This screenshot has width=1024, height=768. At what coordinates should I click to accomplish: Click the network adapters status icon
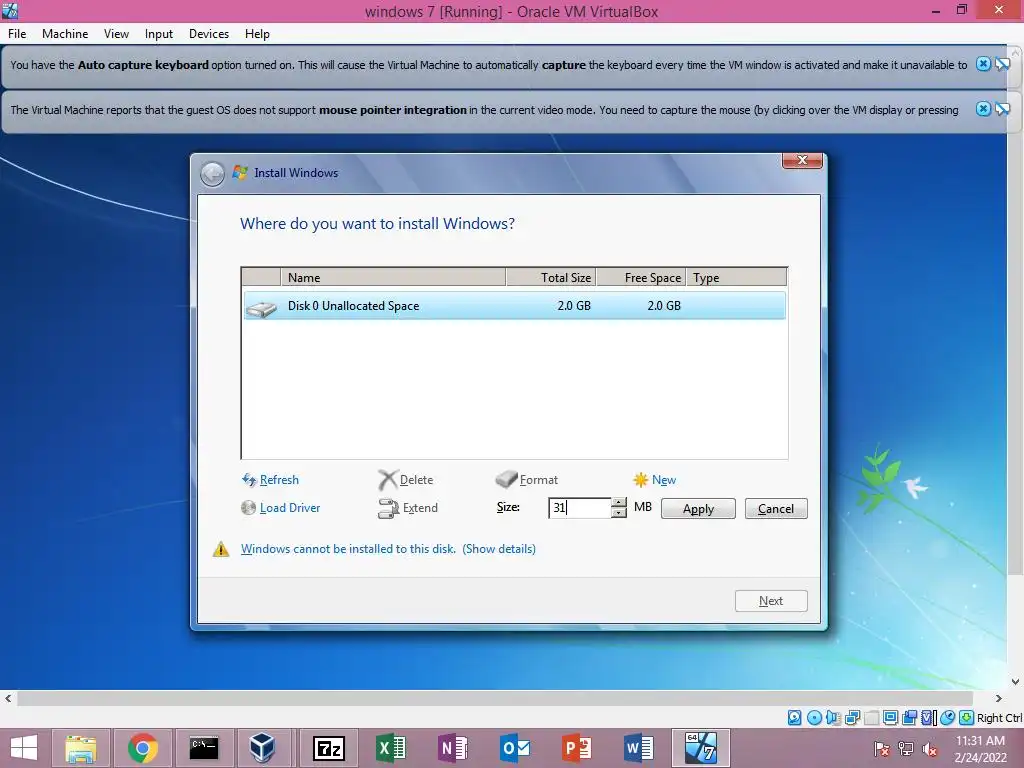[x=852, y=718]
